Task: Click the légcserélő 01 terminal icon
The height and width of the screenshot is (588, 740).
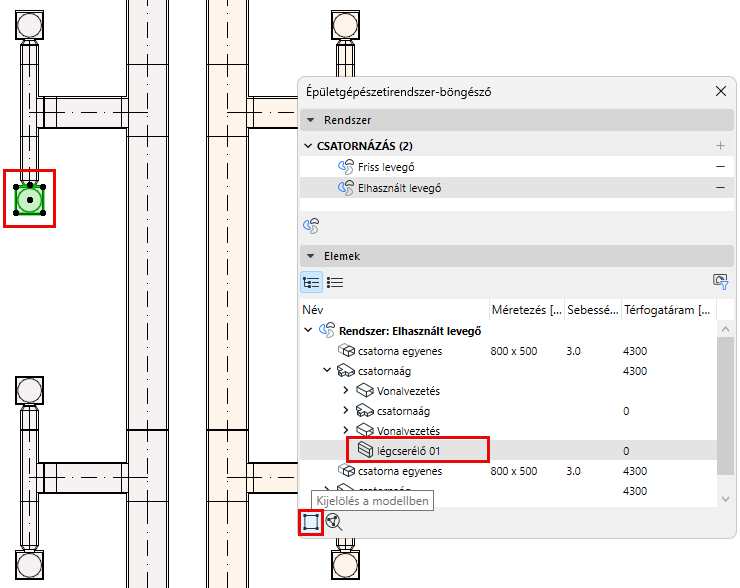Action: (x=365, y=450)
